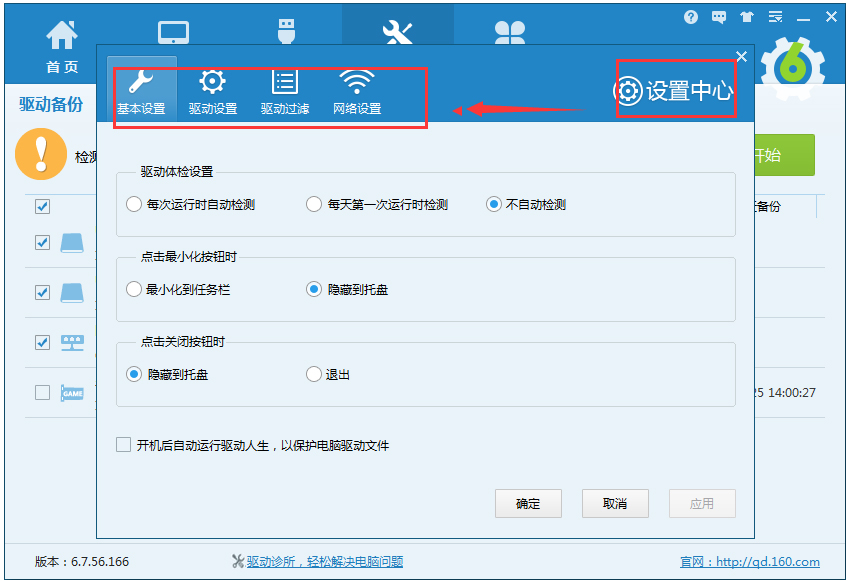Viewport: 849px width, 581px height.
Task: Select 每天第一次运行时检测 radio option
Action: pos(314,204)
